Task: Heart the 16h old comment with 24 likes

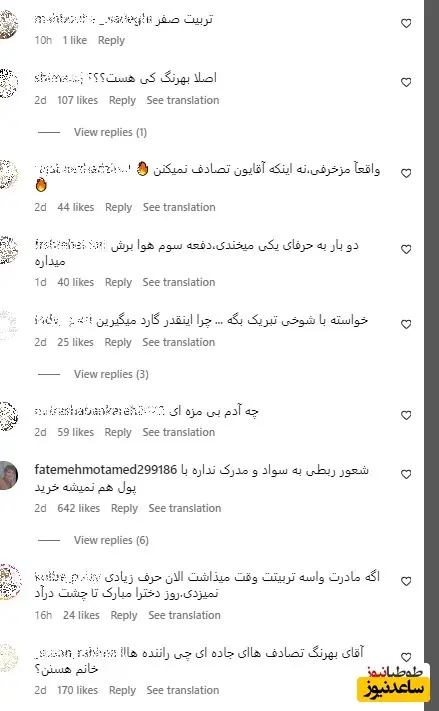Action: point(406,581)
